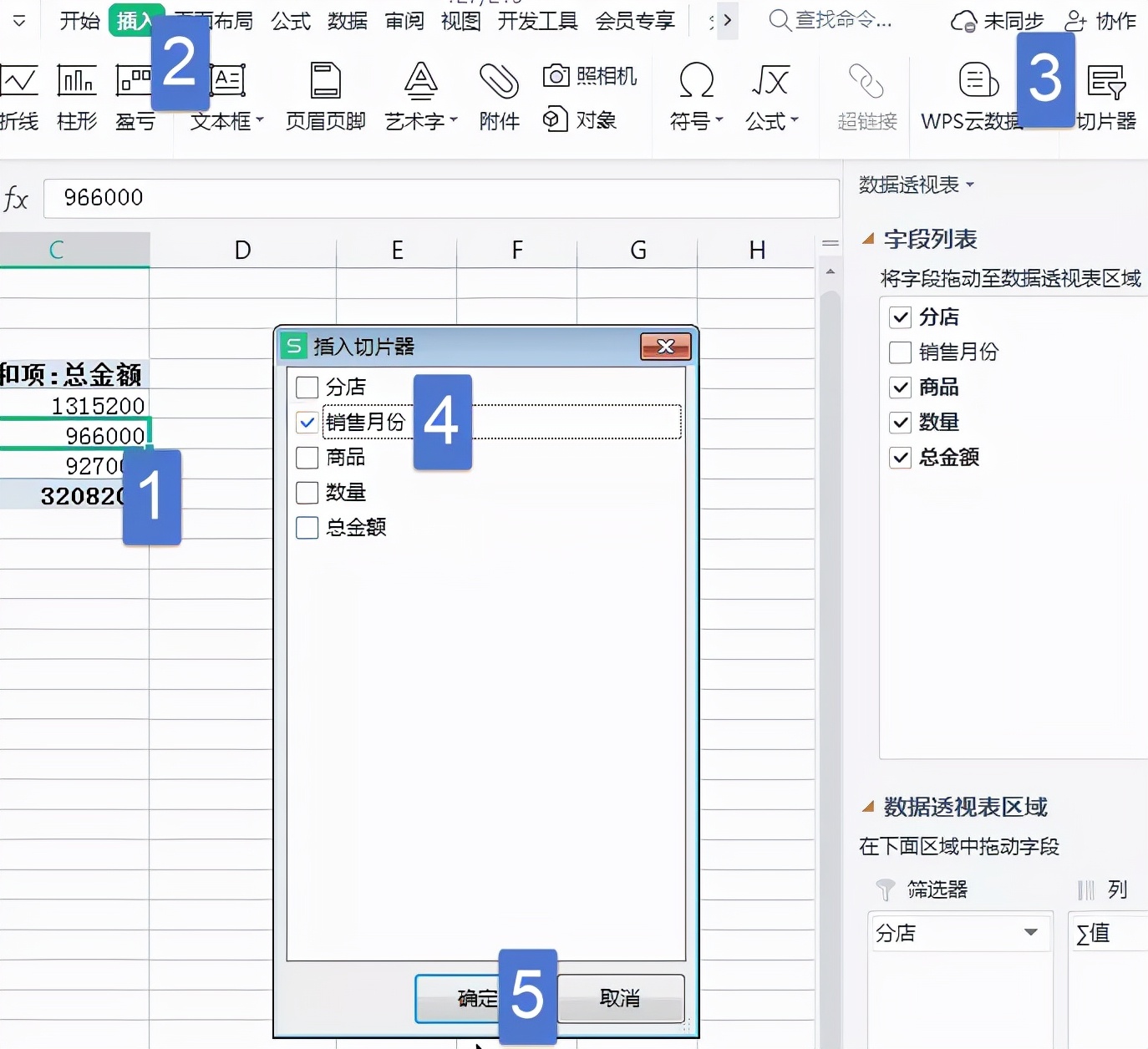
Task: Uncheck 总金额 in the 字段列表 panel
Action: coord(900,458)
